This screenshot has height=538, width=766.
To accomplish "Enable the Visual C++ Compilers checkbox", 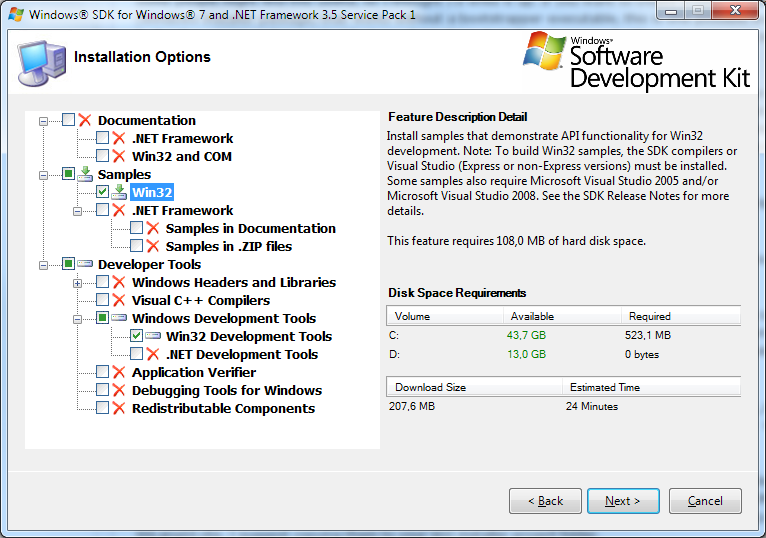I will pyautogui.click(x=103, y=300).
